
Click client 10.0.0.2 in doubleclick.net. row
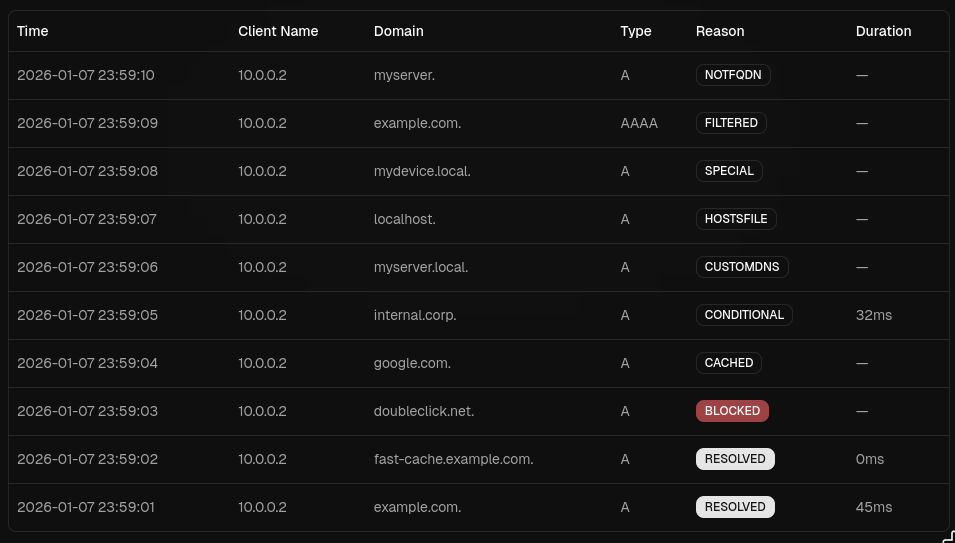(262, 411)
